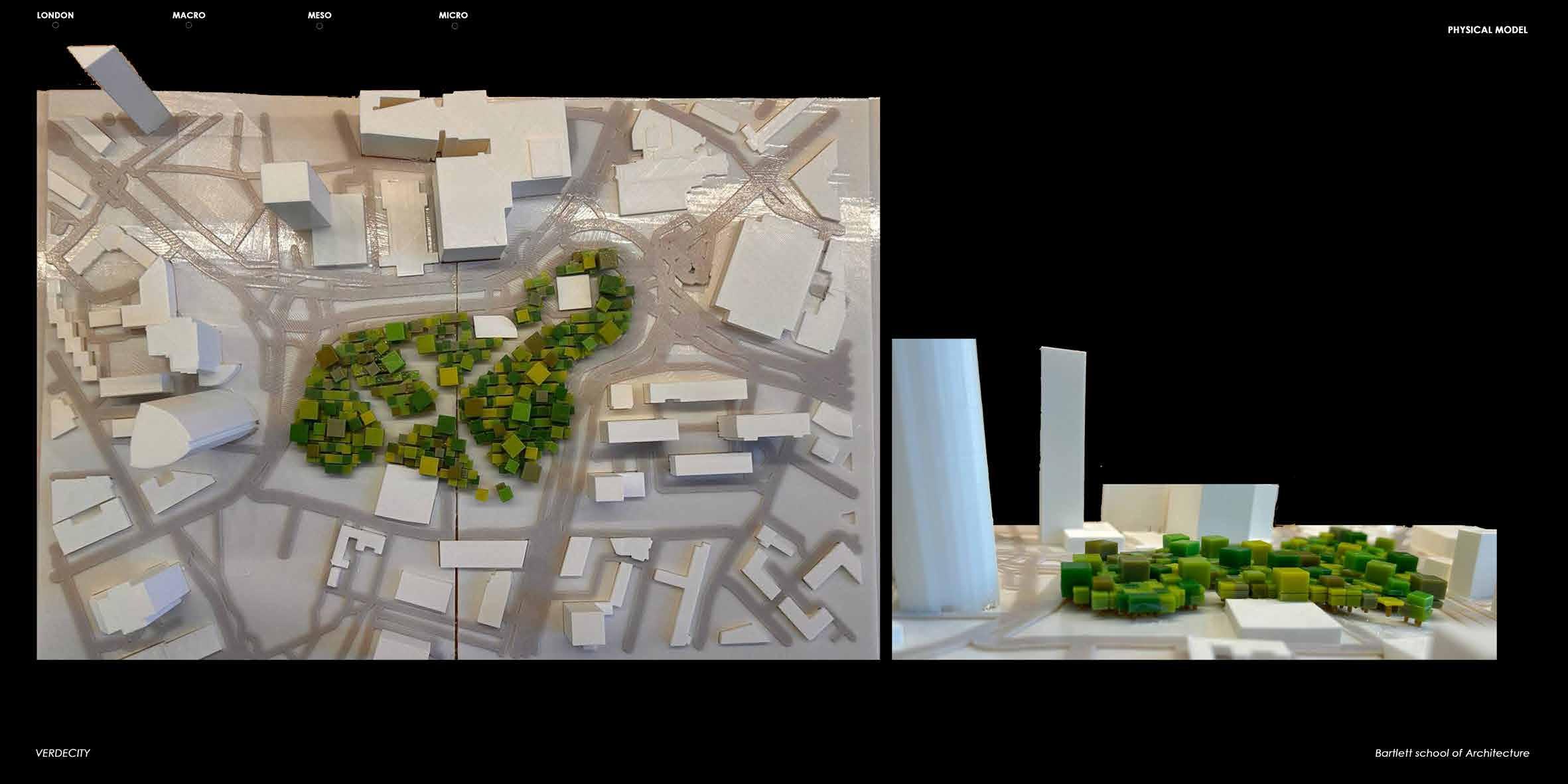Open the LONDON section label
The width and height of the screenshot is (1568, 784).
(x=55, y=15)
